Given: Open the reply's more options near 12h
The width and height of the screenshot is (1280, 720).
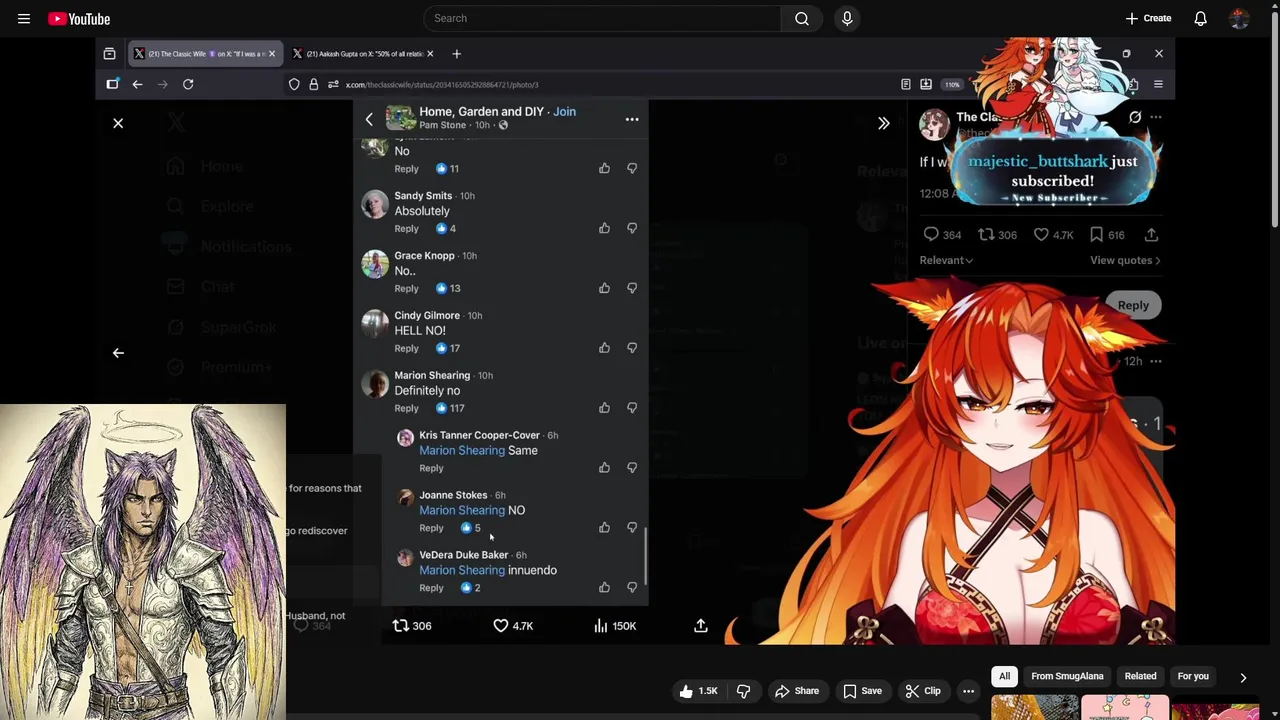Looking at the screenshot, I should (1156, 361).
